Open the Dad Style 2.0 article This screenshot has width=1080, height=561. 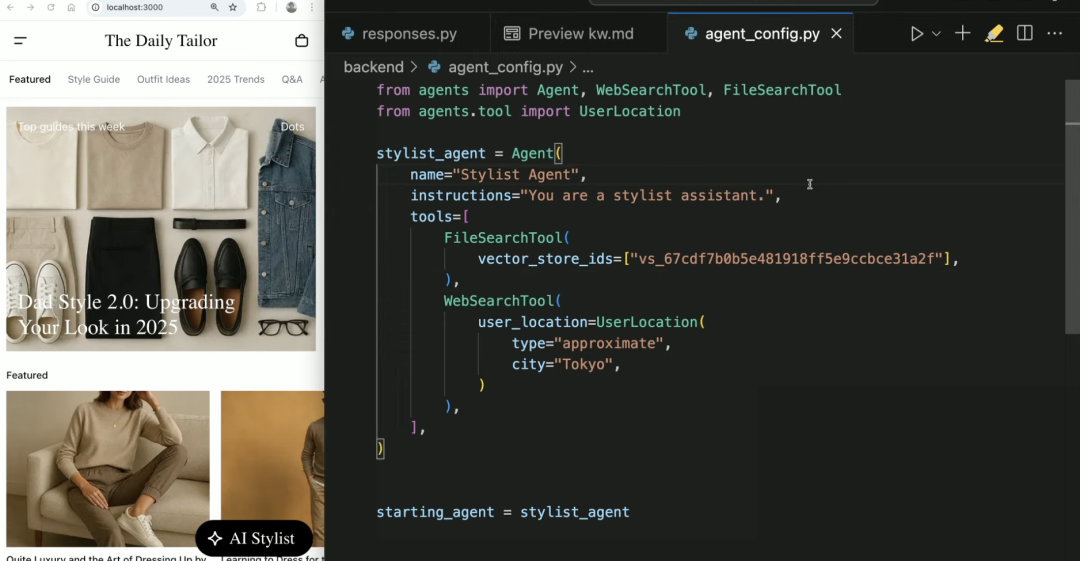point(126,314)
